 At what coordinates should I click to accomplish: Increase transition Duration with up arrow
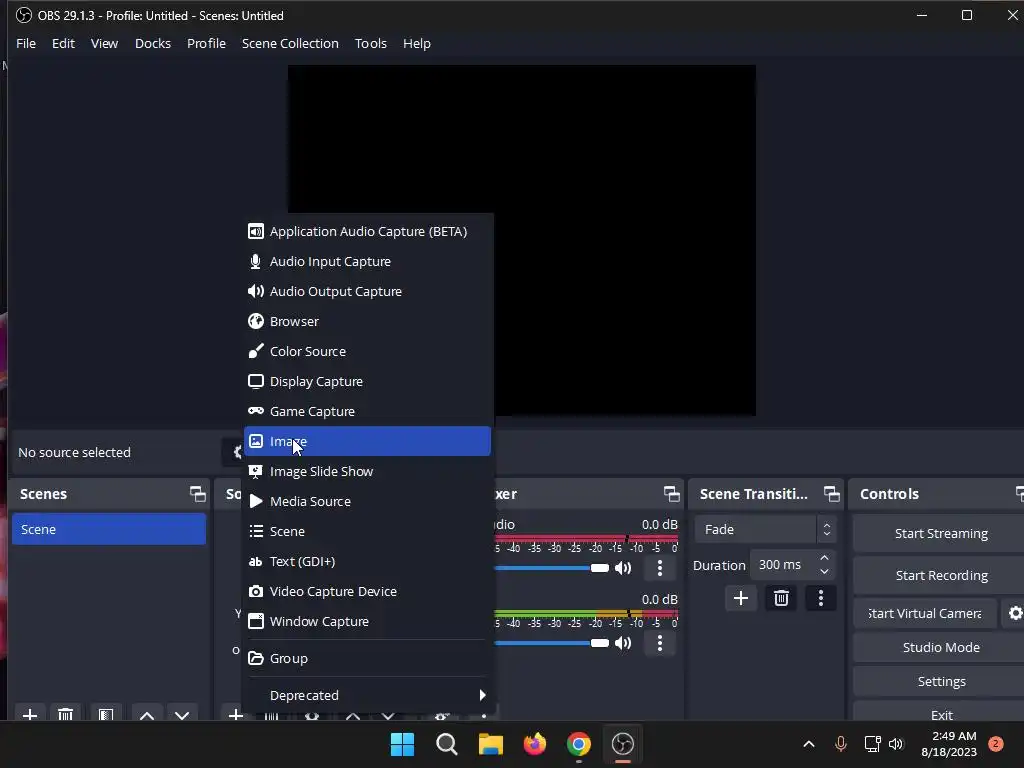click(824, 558)
